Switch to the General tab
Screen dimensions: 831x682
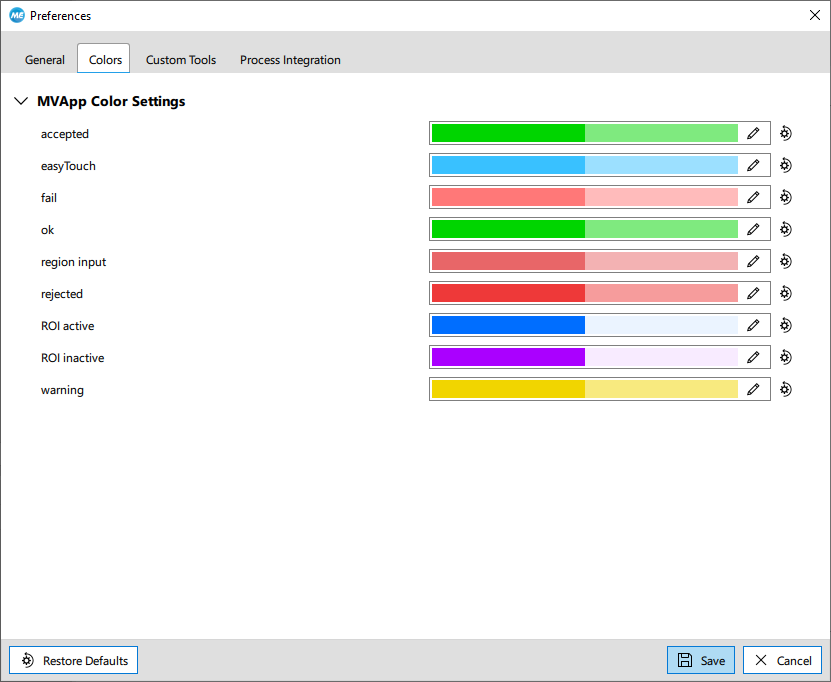pos(45,59)
